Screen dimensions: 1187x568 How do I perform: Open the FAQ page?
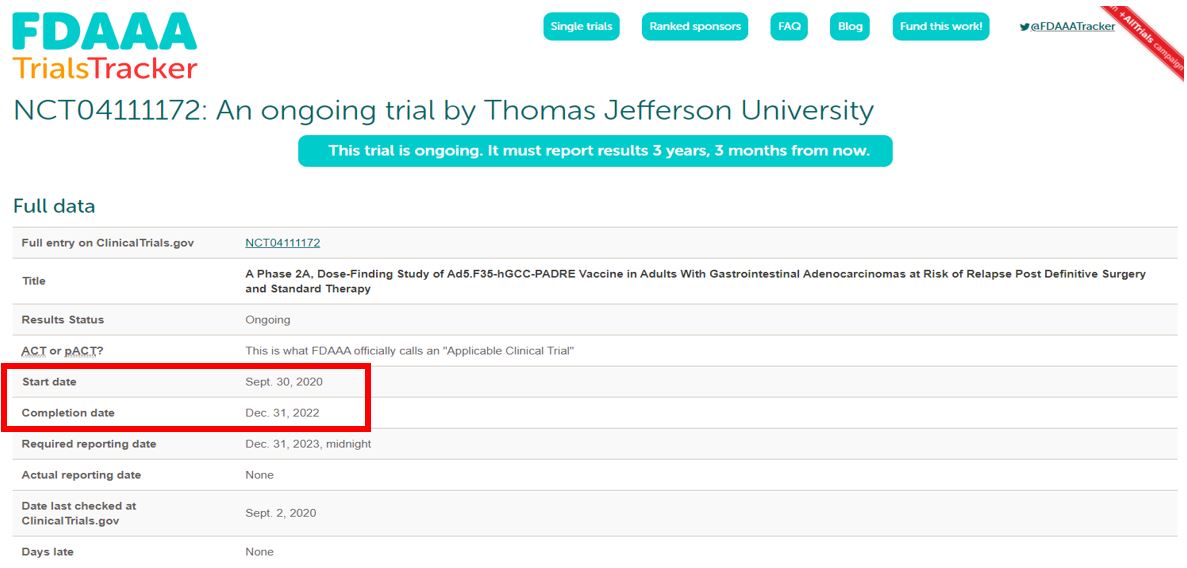[x=789, y=27]
